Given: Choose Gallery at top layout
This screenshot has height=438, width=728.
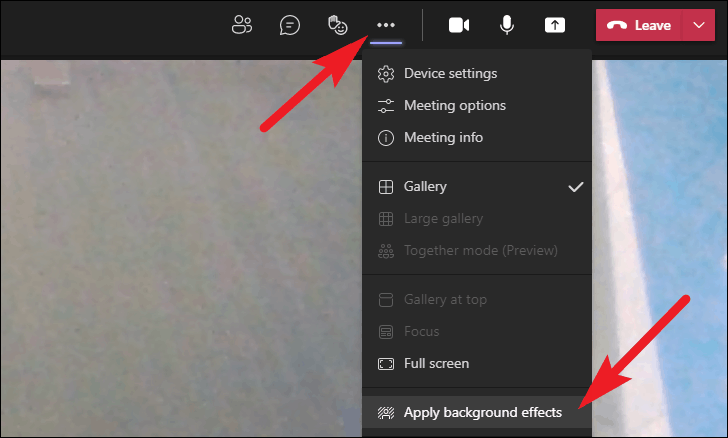Looking at the screenshot, I should [477, 300].
